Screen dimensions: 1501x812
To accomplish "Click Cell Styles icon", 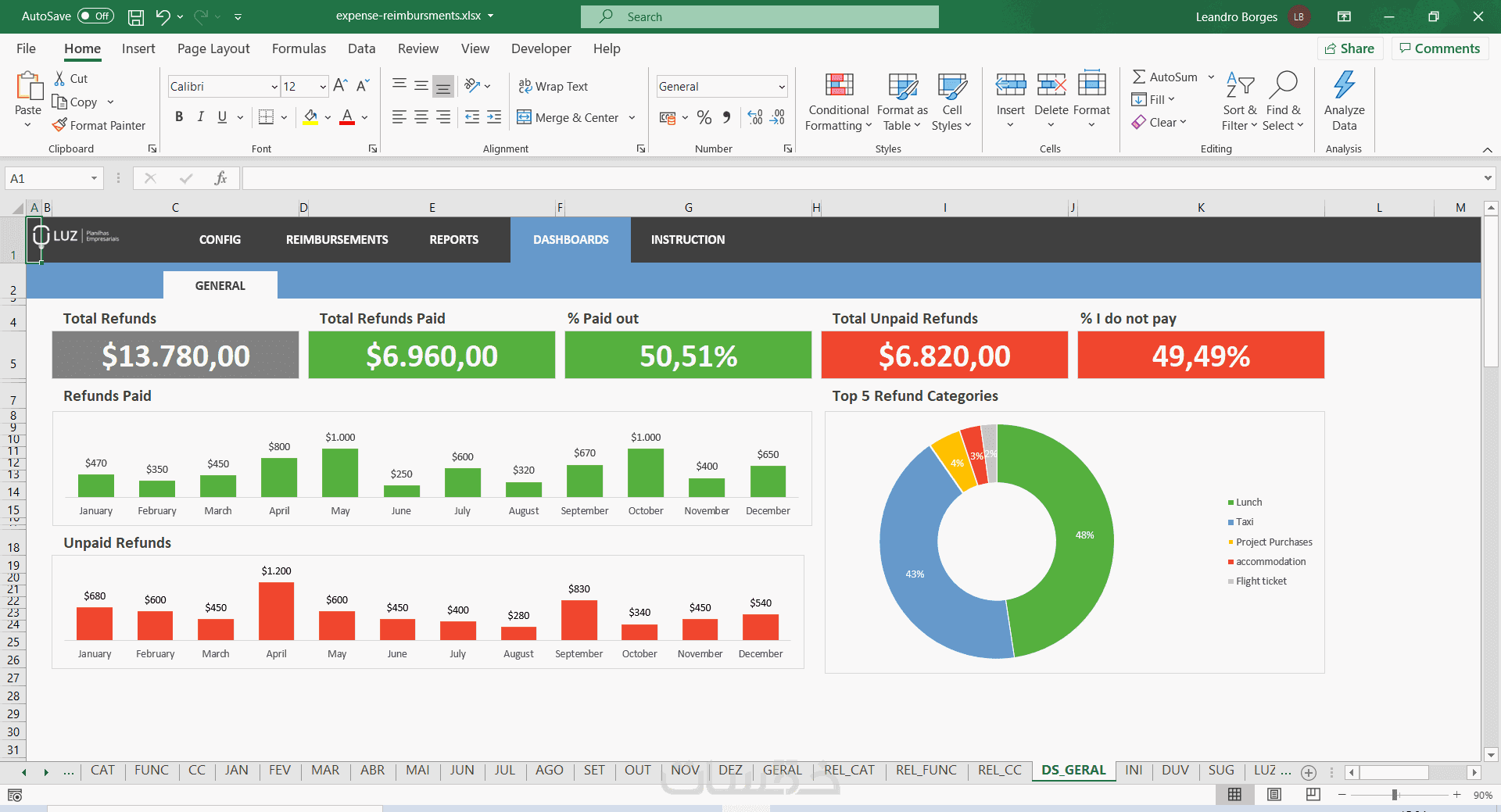I will point(952,84).
